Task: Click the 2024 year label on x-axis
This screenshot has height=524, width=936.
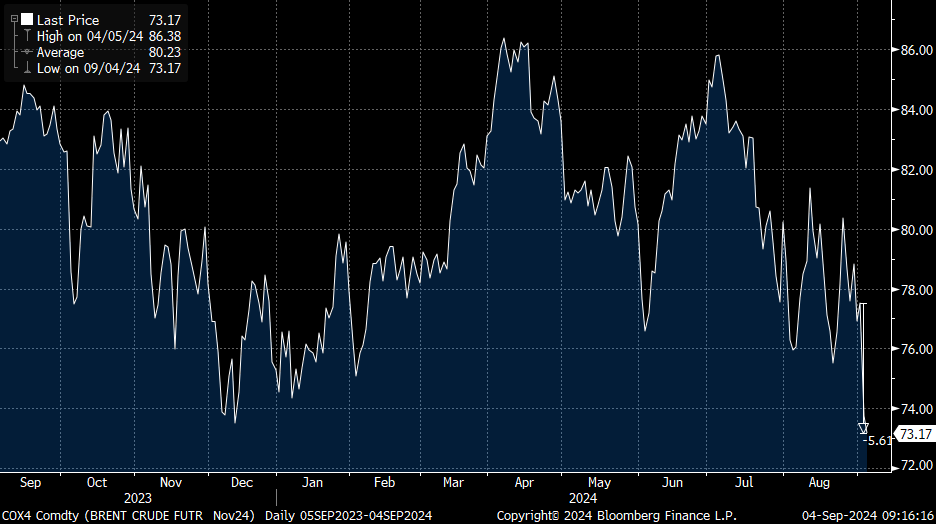Action: click(x=583, y=498)
